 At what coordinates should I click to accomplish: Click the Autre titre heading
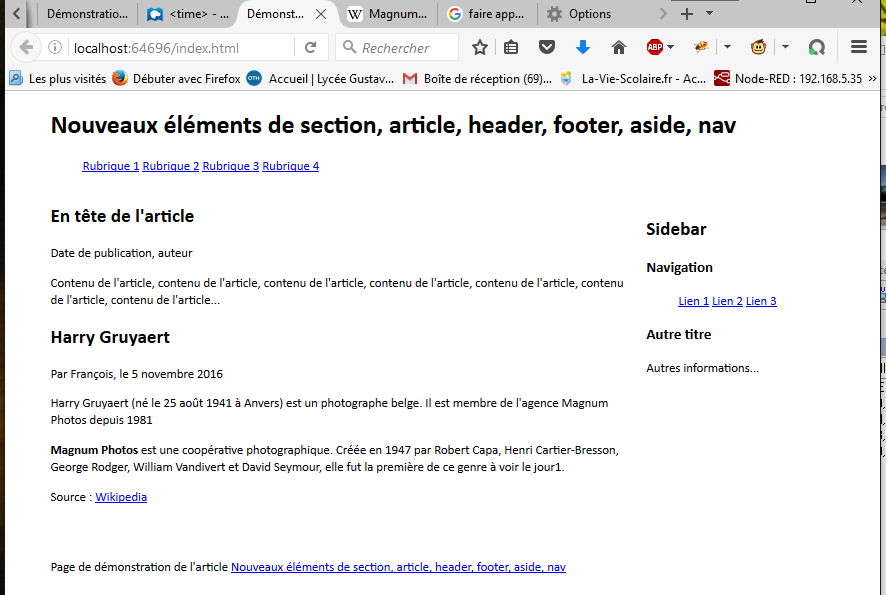[x=679, y=335]
